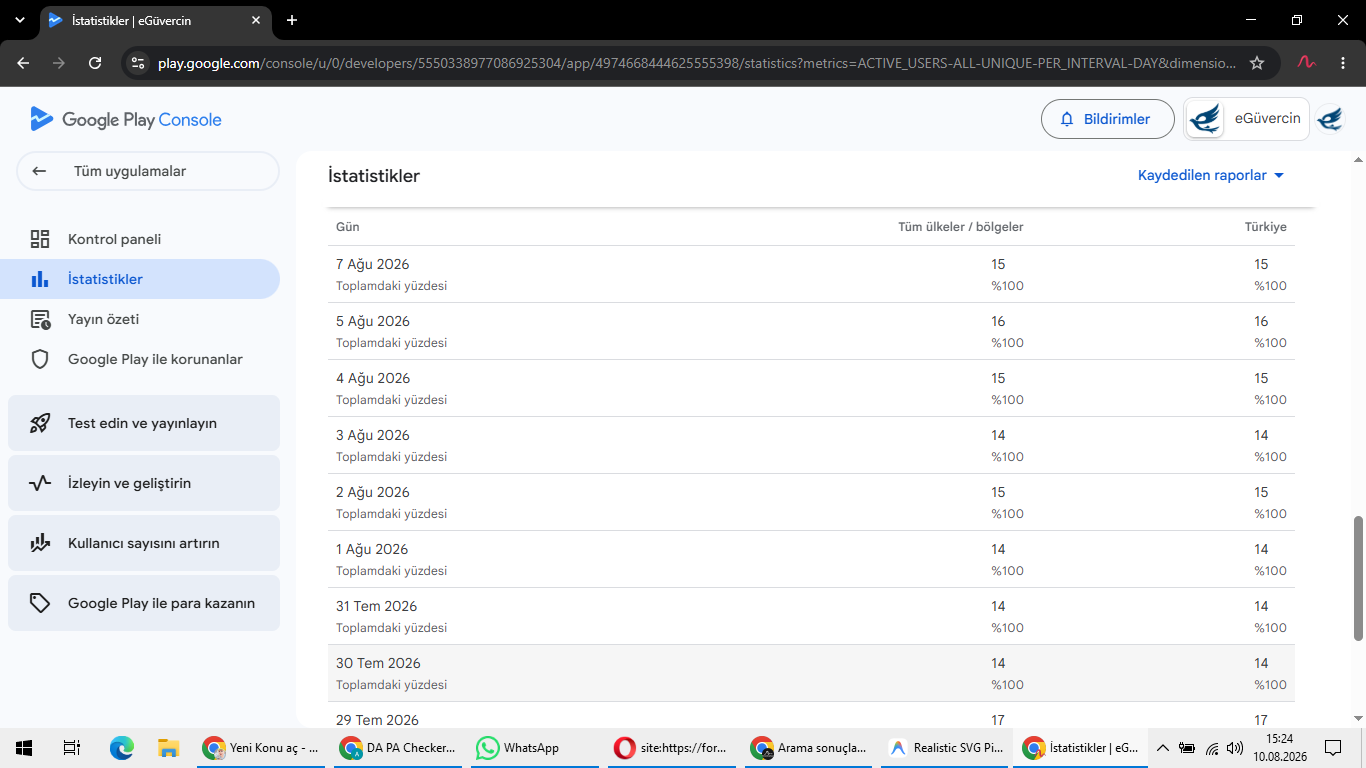1366x768 pixels.
Task: Click the Kullanıcı sayısını artırın growth icon
Action: coord(40,543)
